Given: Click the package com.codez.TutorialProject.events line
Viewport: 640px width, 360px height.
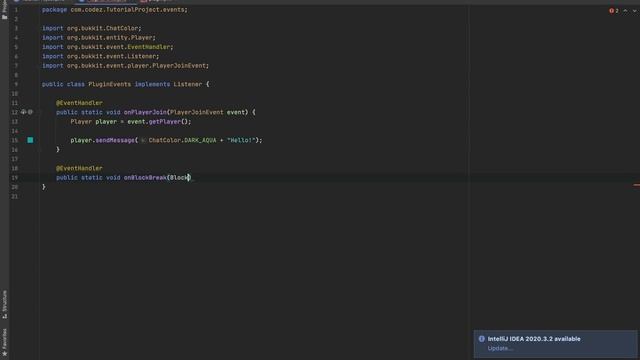Looking at the screenshot, I should (115, 9).
